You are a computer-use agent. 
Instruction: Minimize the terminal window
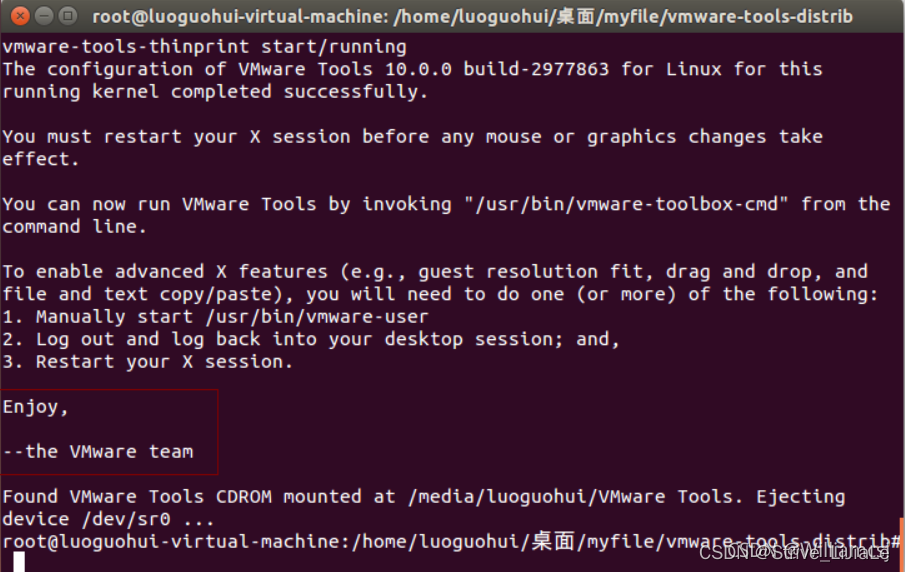click(x=43, y=16)
